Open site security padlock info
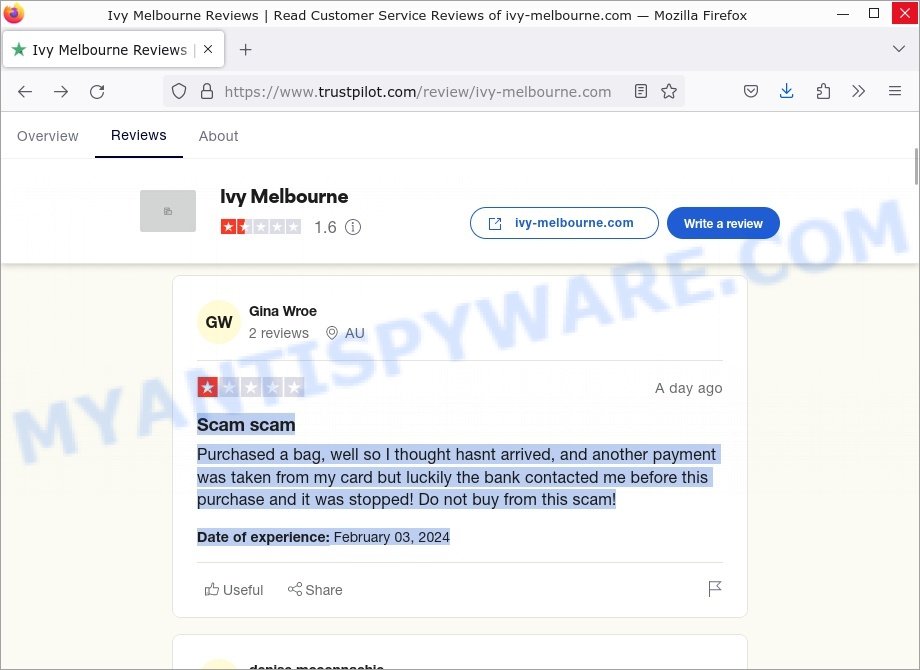 pyautogui.click(x=207, y=92)
